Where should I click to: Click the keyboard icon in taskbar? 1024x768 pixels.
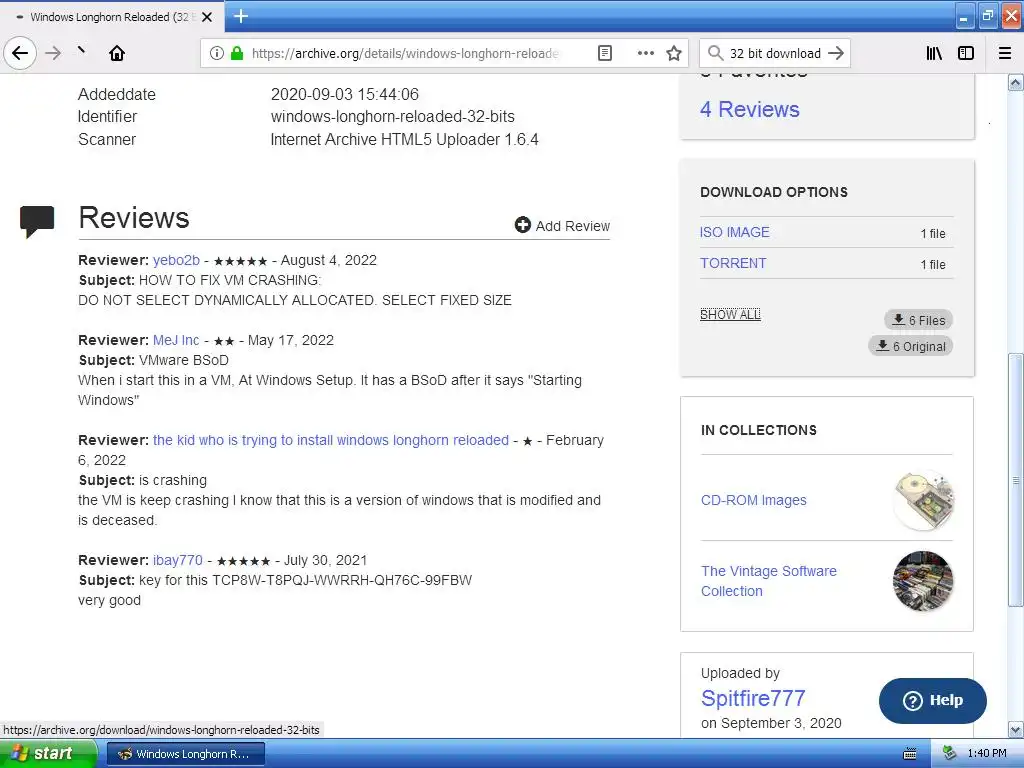pos(910,754)
